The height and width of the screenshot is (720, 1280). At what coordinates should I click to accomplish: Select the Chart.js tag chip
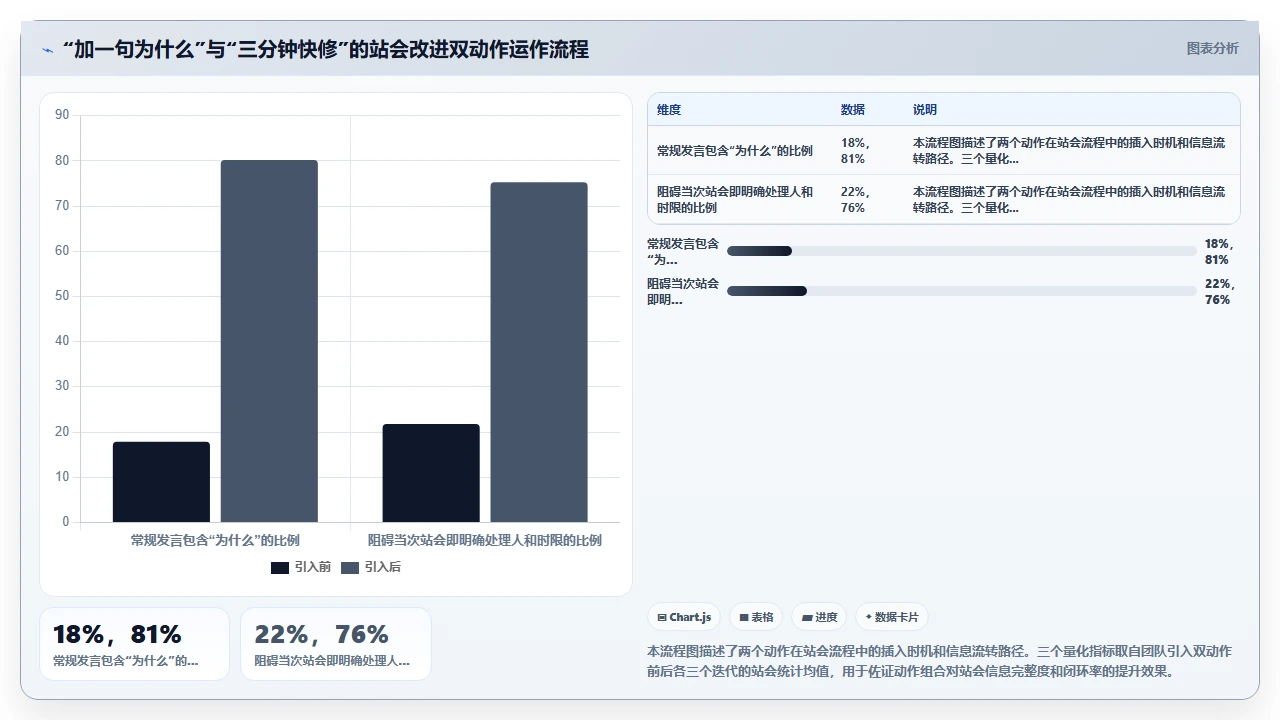684,617
